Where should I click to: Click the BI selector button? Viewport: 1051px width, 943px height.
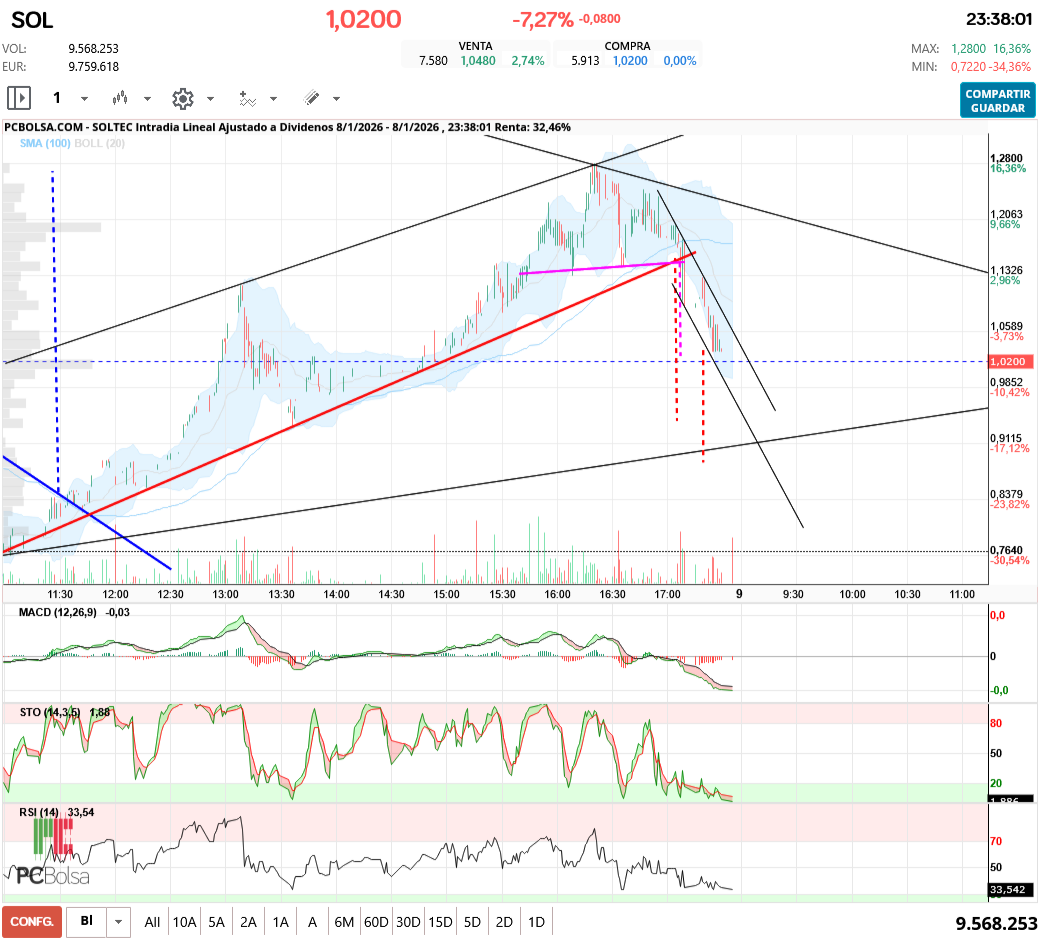pos(87,921)
